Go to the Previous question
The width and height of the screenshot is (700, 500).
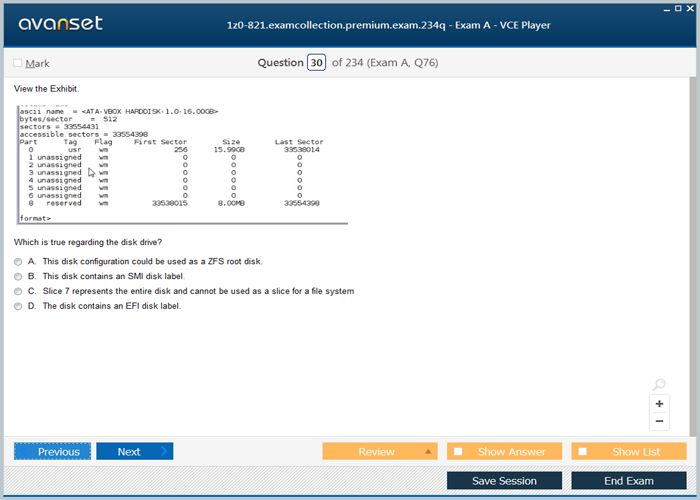tap(53, 452)
